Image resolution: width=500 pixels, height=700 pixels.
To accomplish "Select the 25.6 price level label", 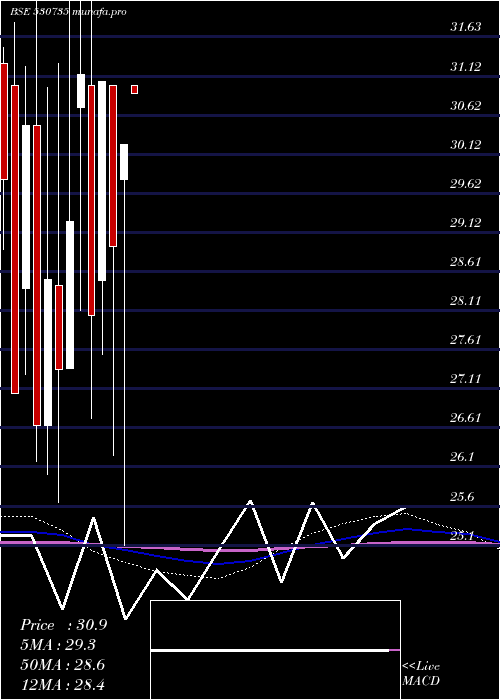I will 463,497.
